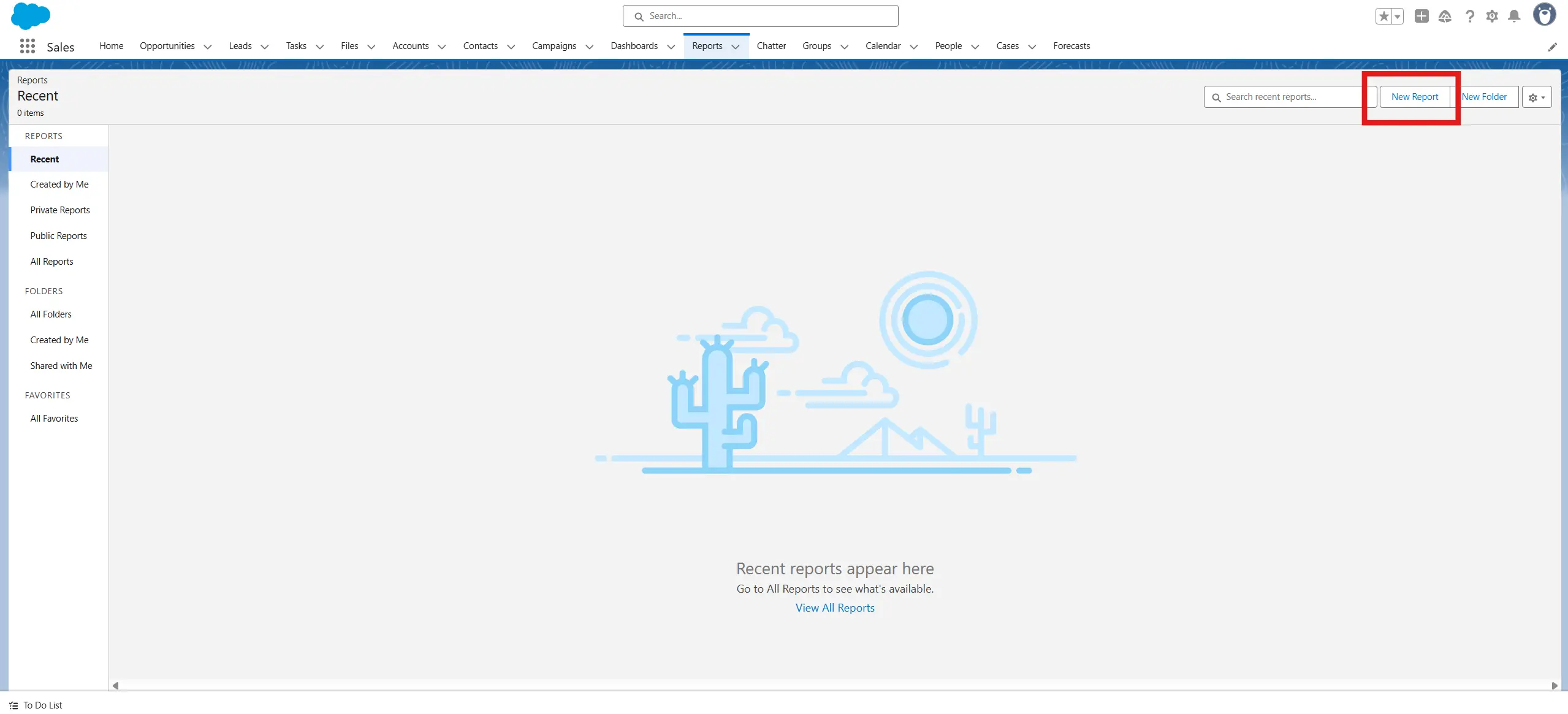This screenshot has width=1568, height=714.
Task: Open the user profile avatar
Action: [x=1544, y=15]
